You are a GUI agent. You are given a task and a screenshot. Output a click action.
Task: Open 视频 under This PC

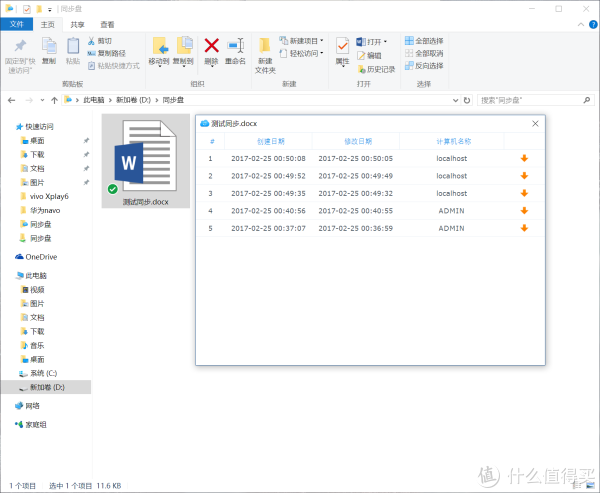point(33,289)
